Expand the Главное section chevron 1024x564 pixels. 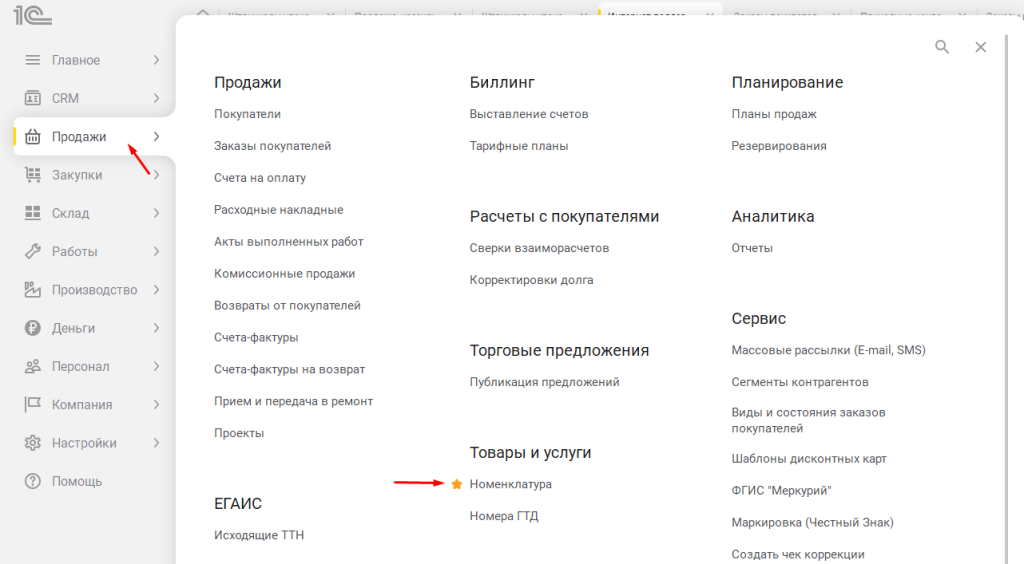click(156, 60)
